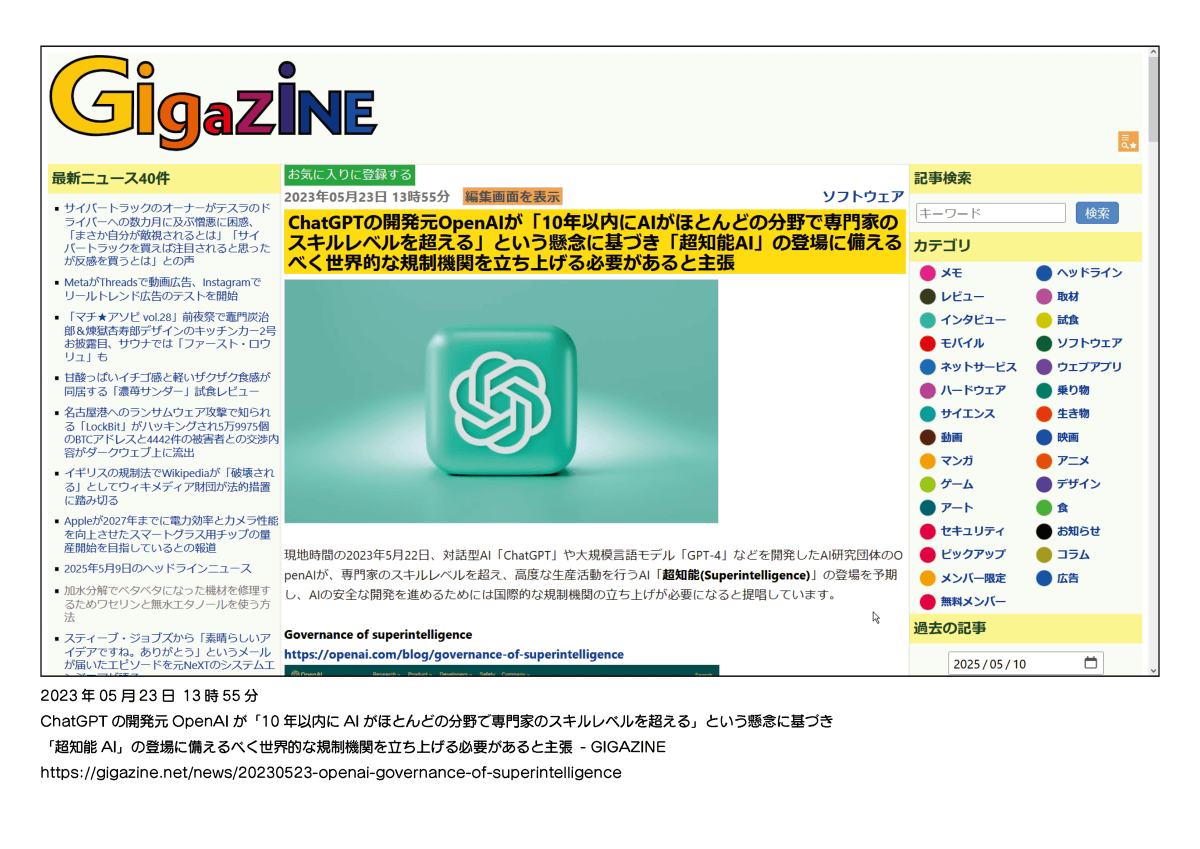Screen dimensions: 1200x849
Task: Click the green お気に入りに登録する button
Action: pyautogui.click(x=350, y=175)
